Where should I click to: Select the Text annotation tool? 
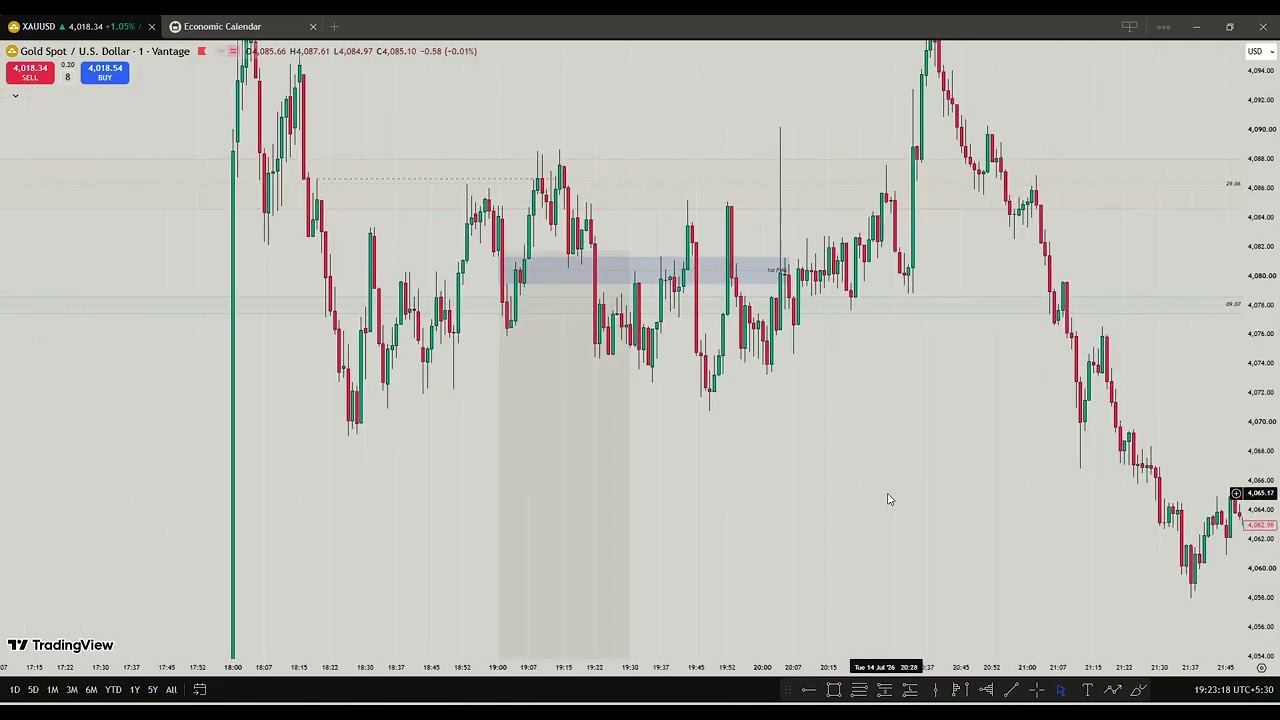click(x=1087, y=690)
